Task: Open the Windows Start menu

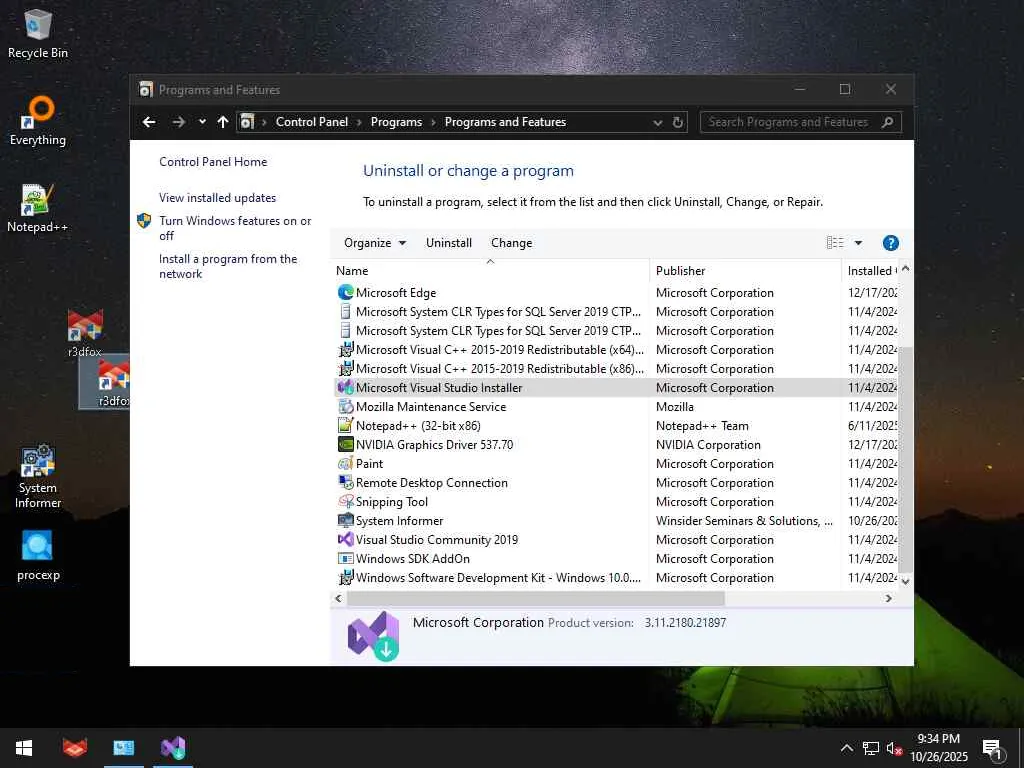Action: click(24, 748)
